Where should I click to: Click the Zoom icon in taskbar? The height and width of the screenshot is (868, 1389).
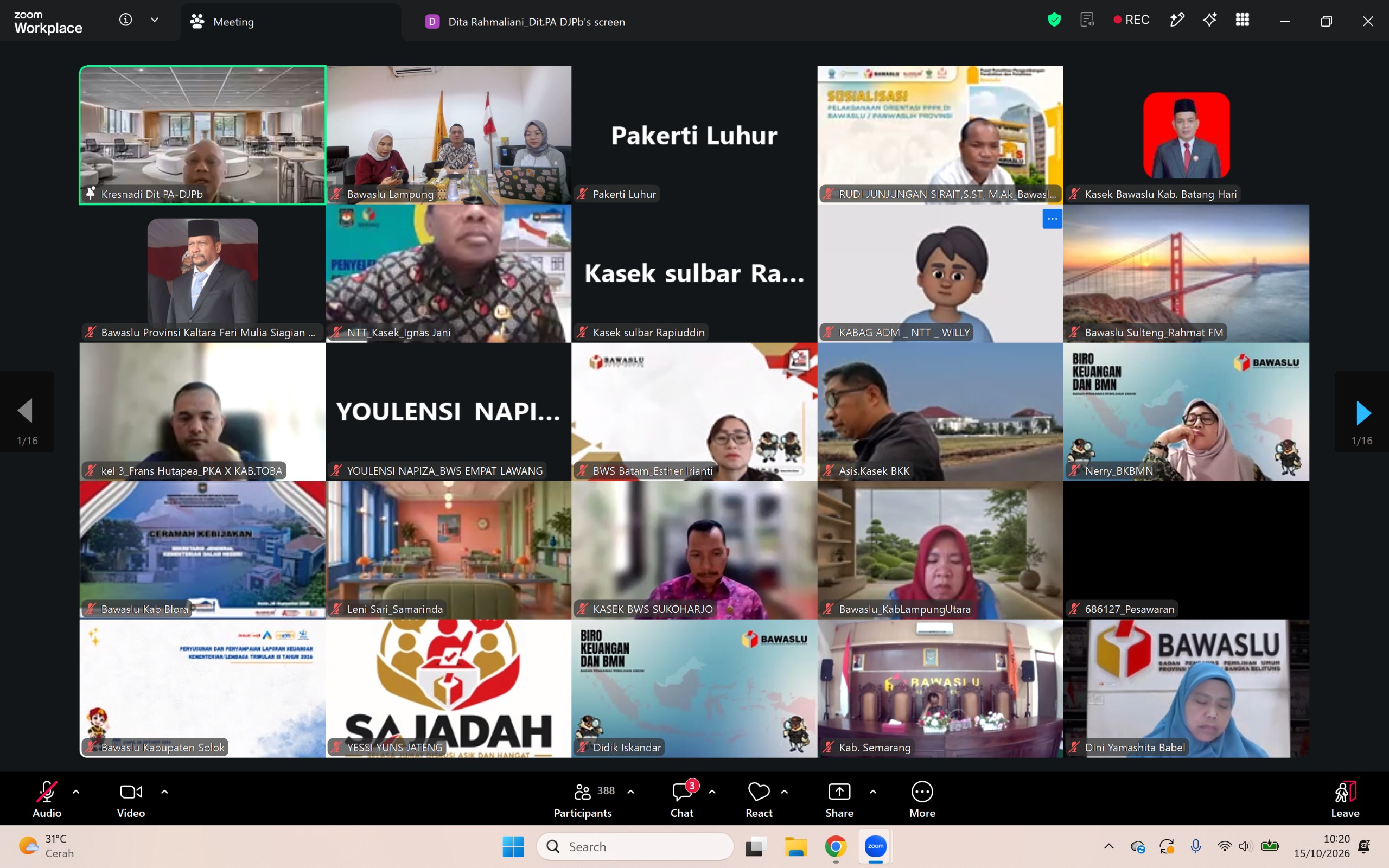pos(875,846)
